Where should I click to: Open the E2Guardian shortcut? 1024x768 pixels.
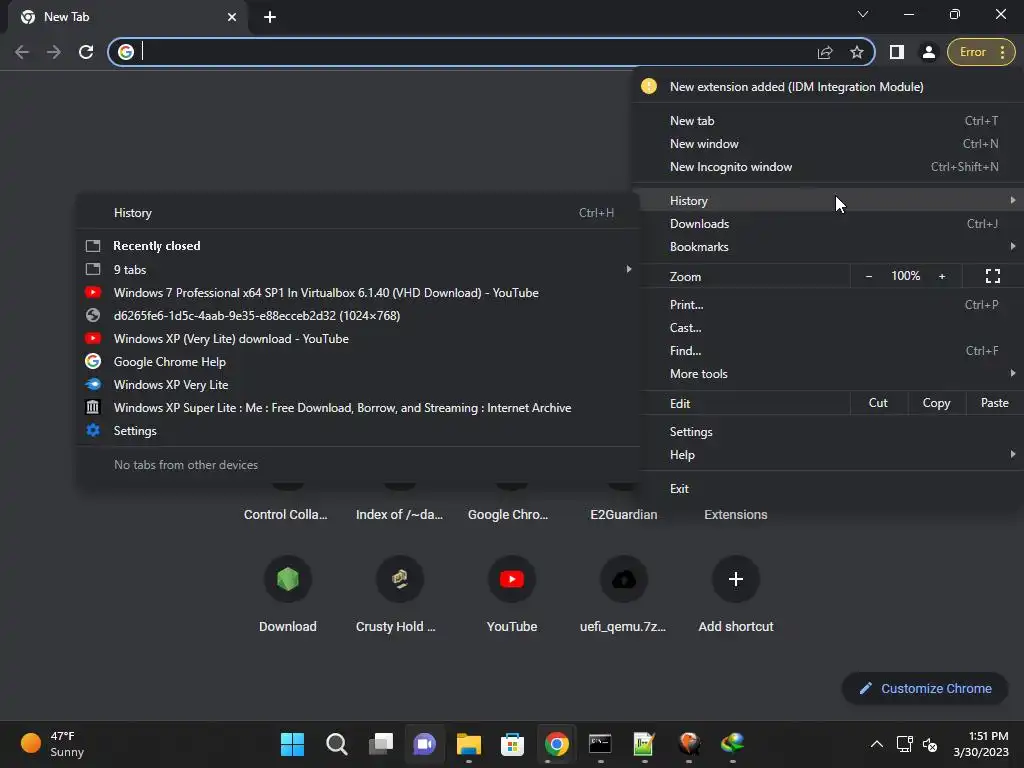[x=624, y=515]
